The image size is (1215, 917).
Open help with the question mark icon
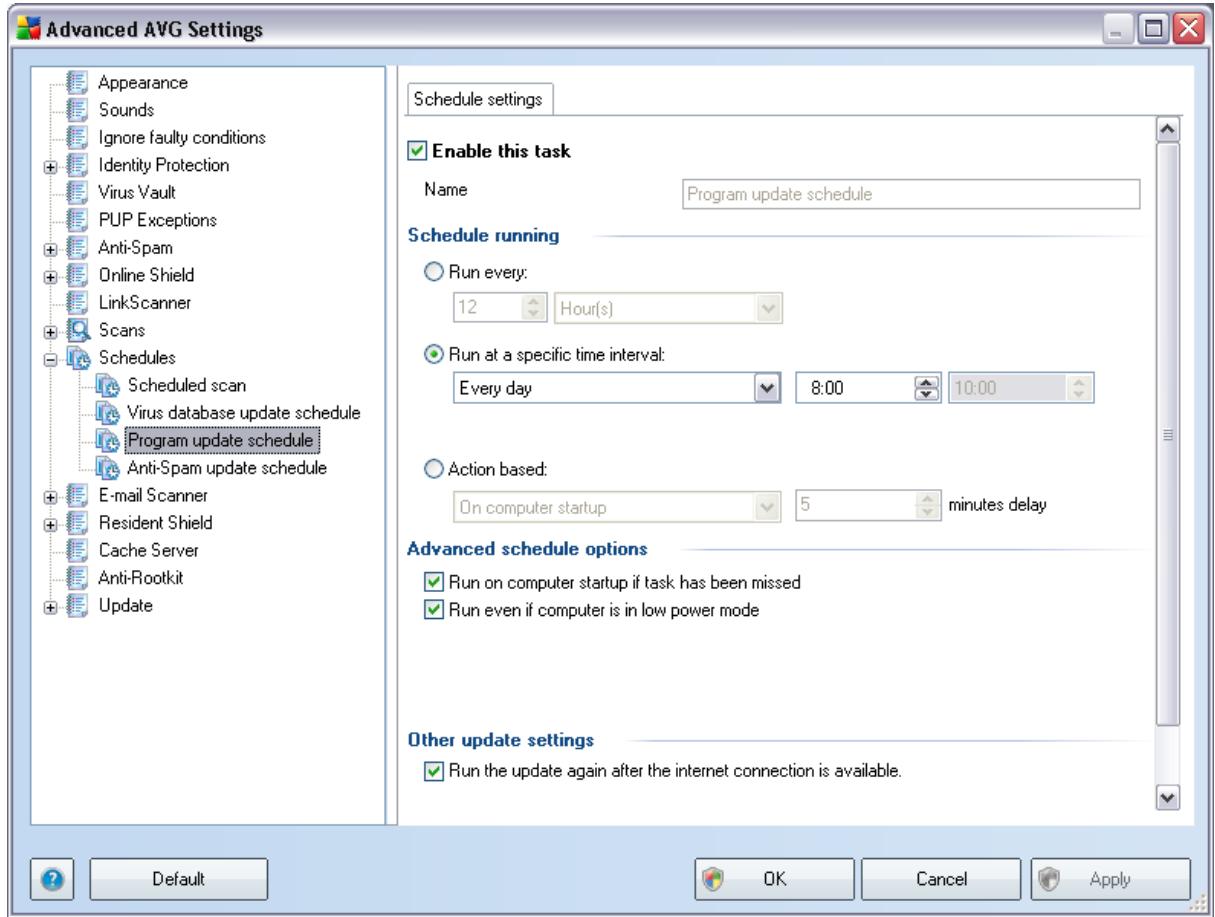53,878
